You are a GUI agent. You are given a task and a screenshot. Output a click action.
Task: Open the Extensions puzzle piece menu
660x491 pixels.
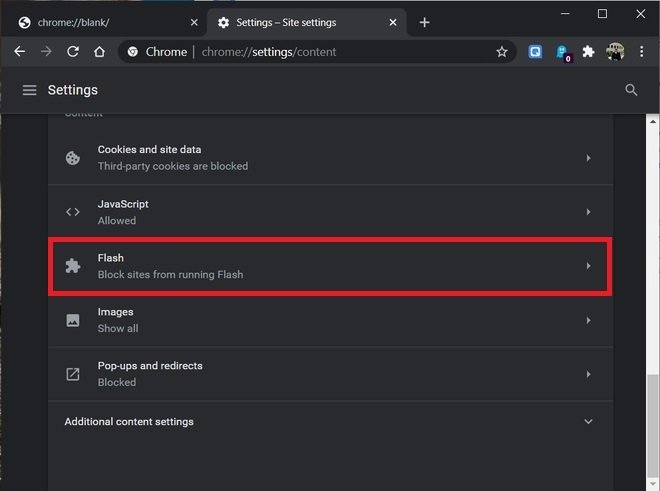588,52
